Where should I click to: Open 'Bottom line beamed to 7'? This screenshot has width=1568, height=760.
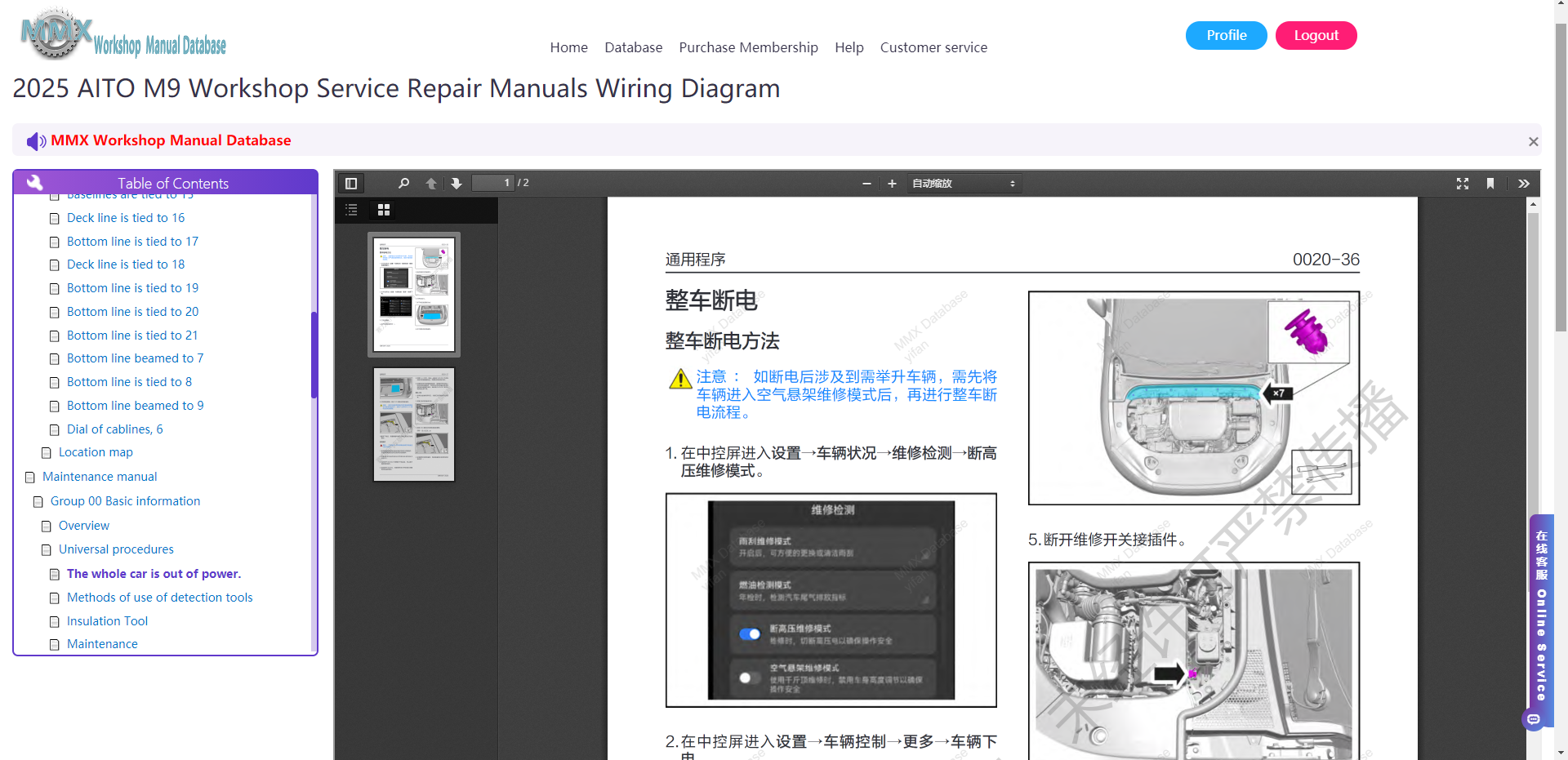click(x=136, y=358)
